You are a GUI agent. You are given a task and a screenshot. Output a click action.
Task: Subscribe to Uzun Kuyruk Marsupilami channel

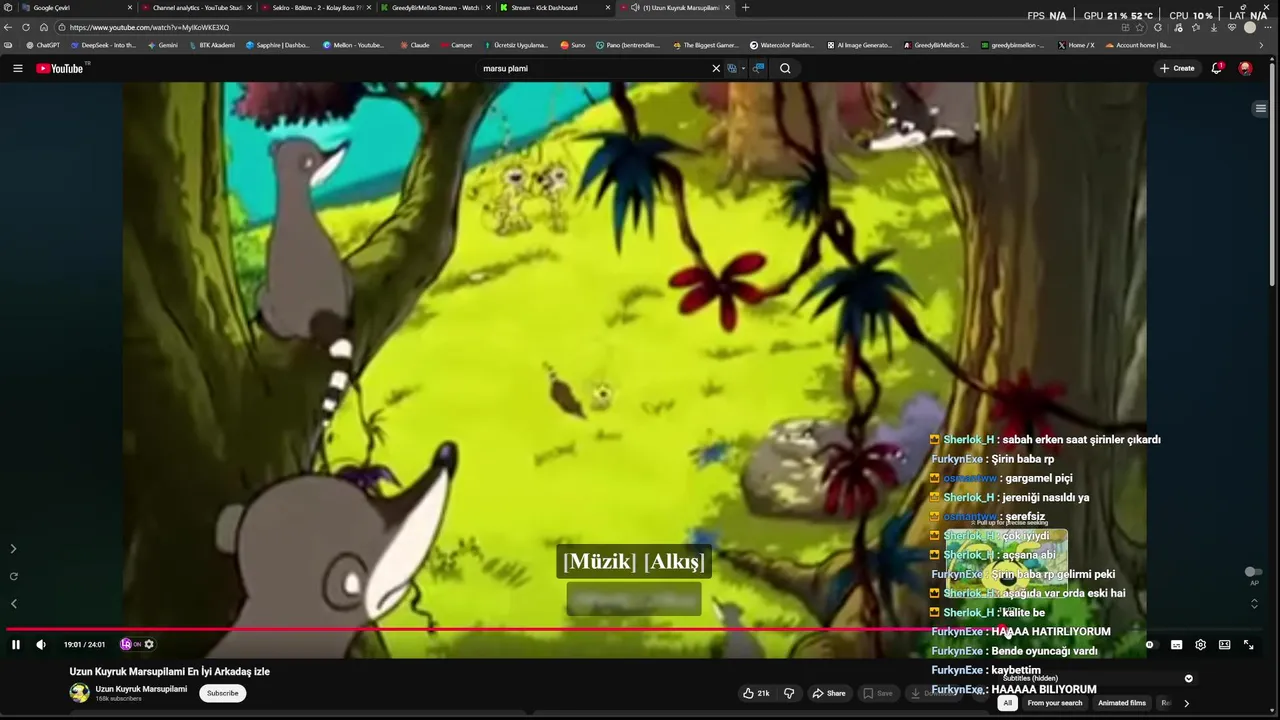(x=222, y=693)
